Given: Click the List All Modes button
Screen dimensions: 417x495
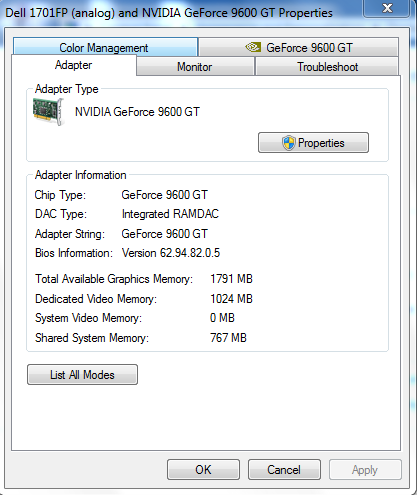Looking at the screenshot, I should (x=82, y=375).
